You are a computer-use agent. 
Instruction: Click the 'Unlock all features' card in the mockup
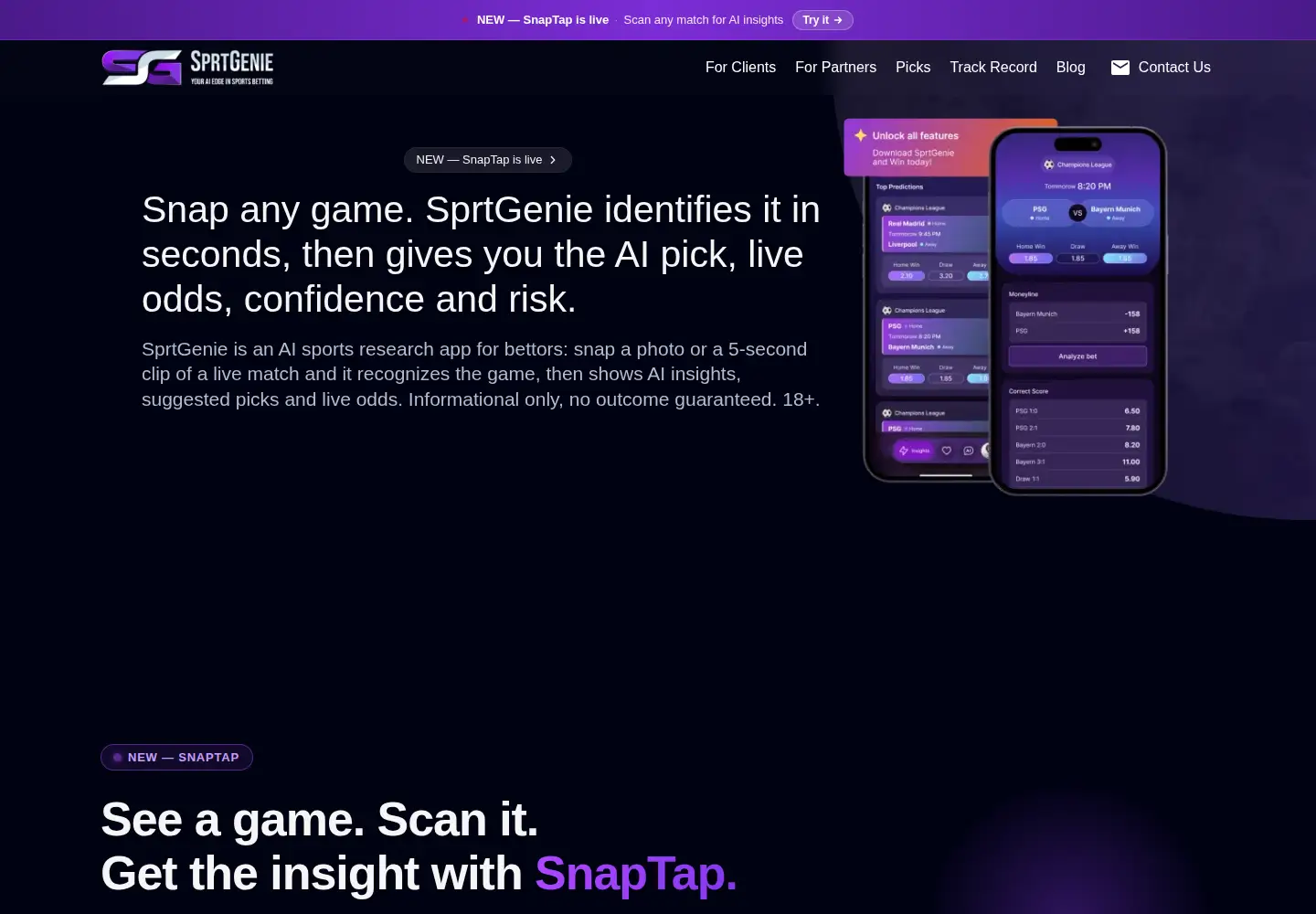point(917,147)
